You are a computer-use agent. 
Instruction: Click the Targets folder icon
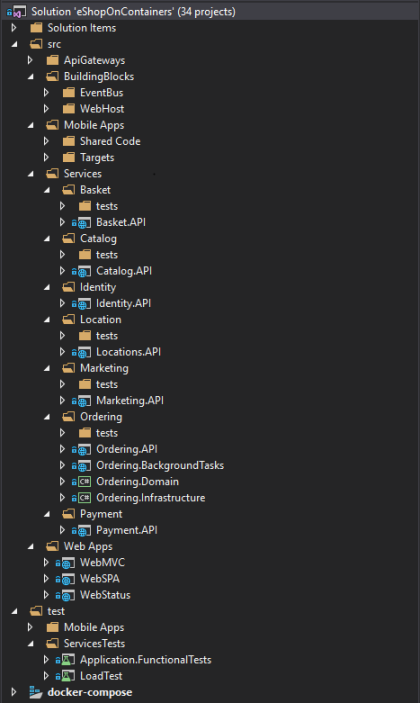click(x=69, y=157)
